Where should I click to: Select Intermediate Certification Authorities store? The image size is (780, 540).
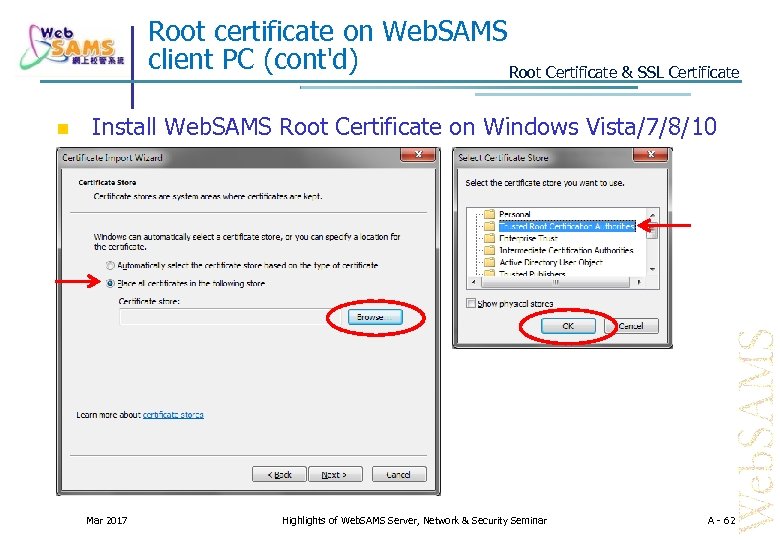566,250
